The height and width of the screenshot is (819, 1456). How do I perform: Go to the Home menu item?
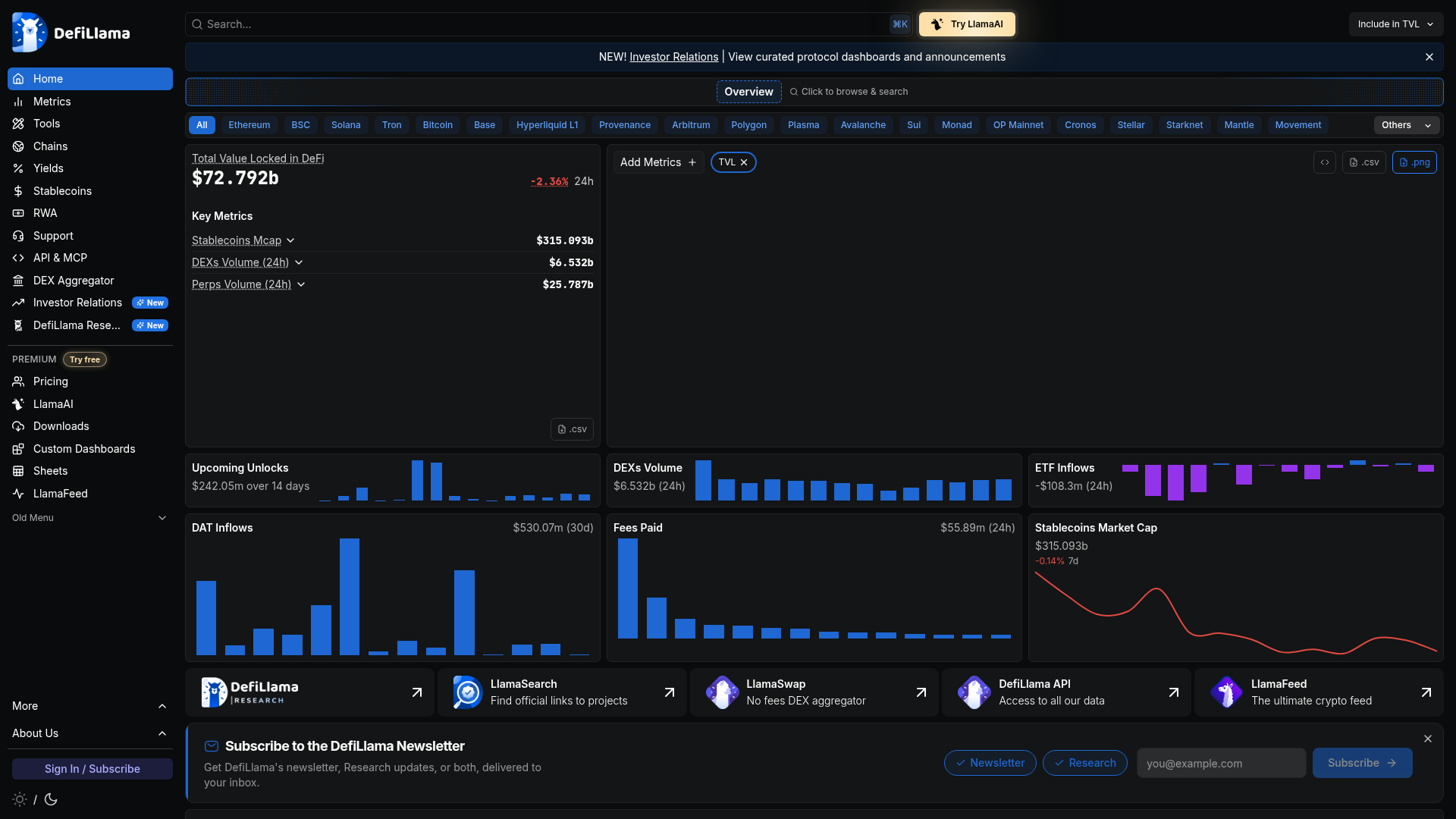pos(89,79)
